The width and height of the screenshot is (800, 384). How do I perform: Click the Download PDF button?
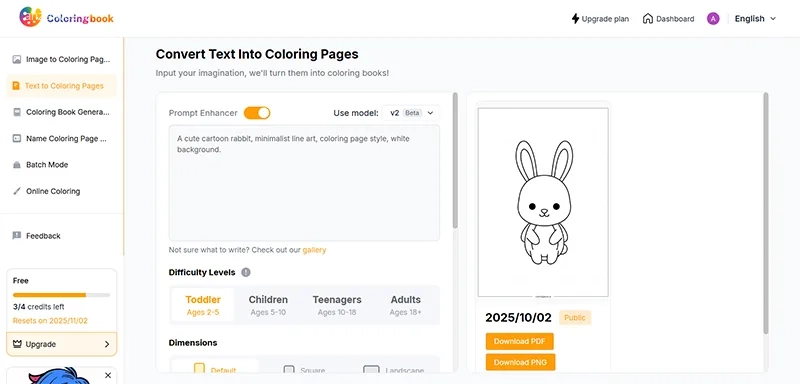click(x=519, y=341)
